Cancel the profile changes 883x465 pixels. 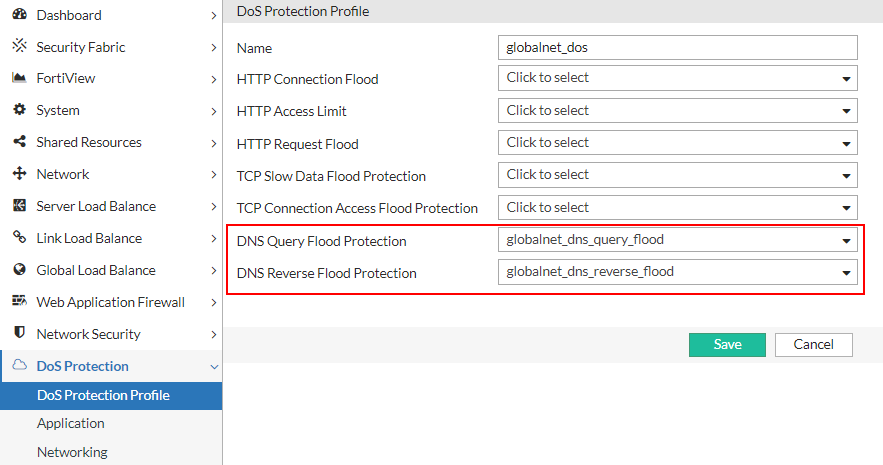[813, 344]
